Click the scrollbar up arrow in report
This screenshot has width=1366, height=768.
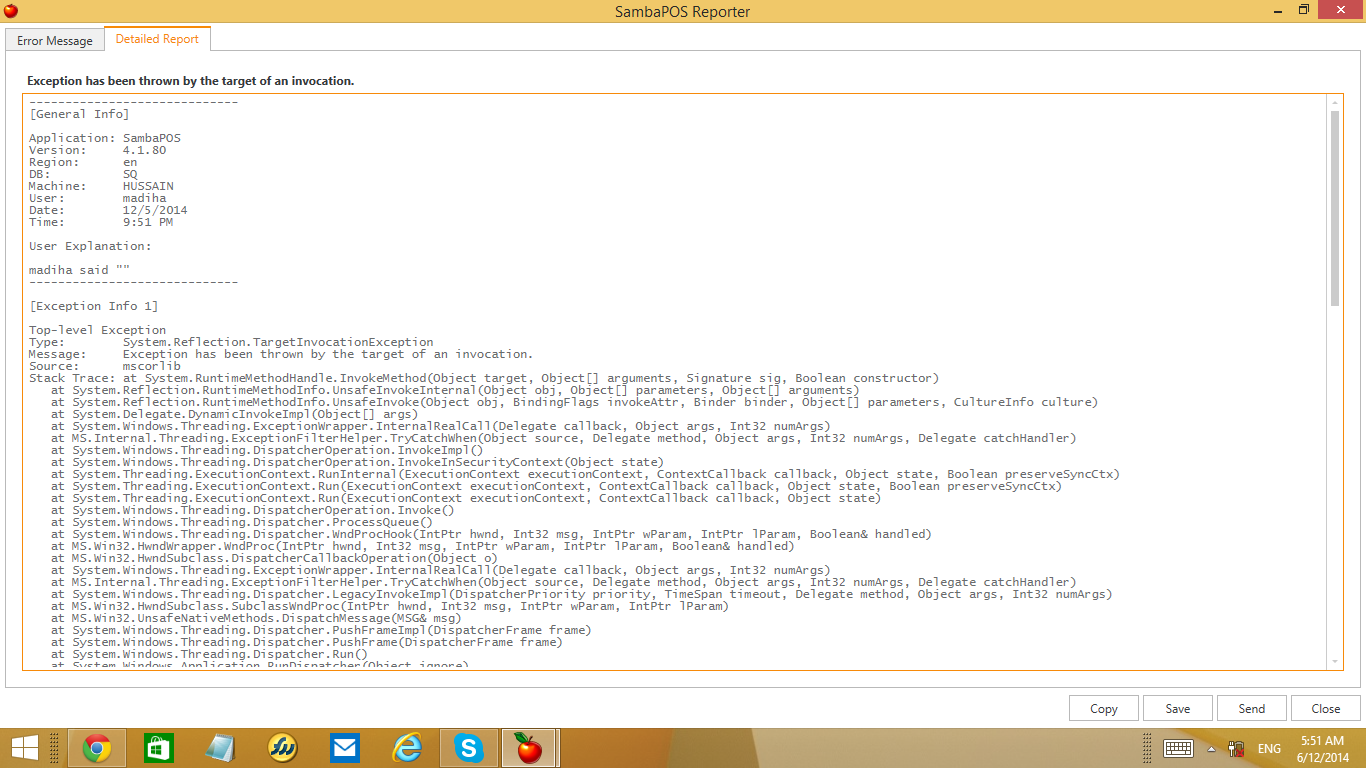(1334, 101)
